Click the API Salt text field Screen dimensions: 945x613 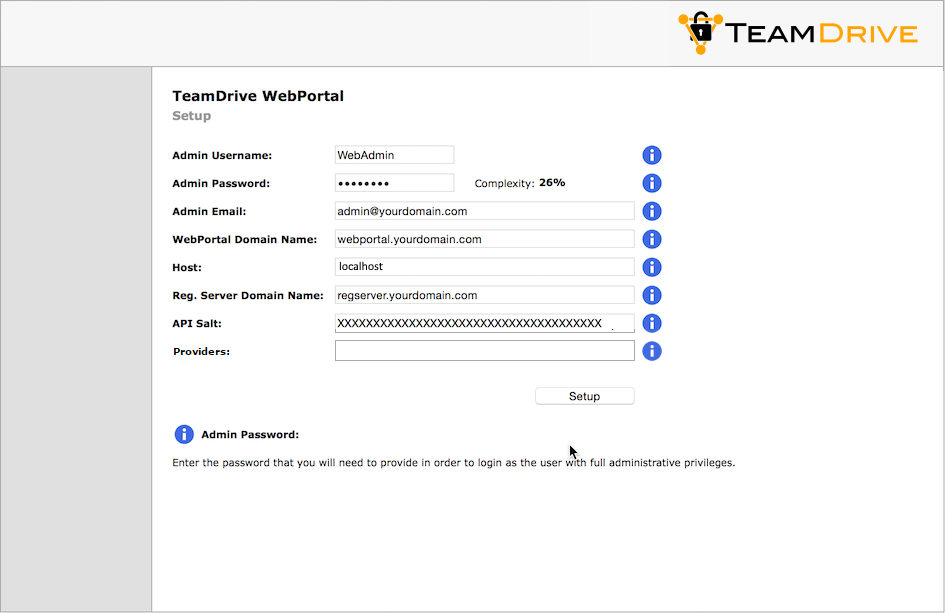(484, 322)
